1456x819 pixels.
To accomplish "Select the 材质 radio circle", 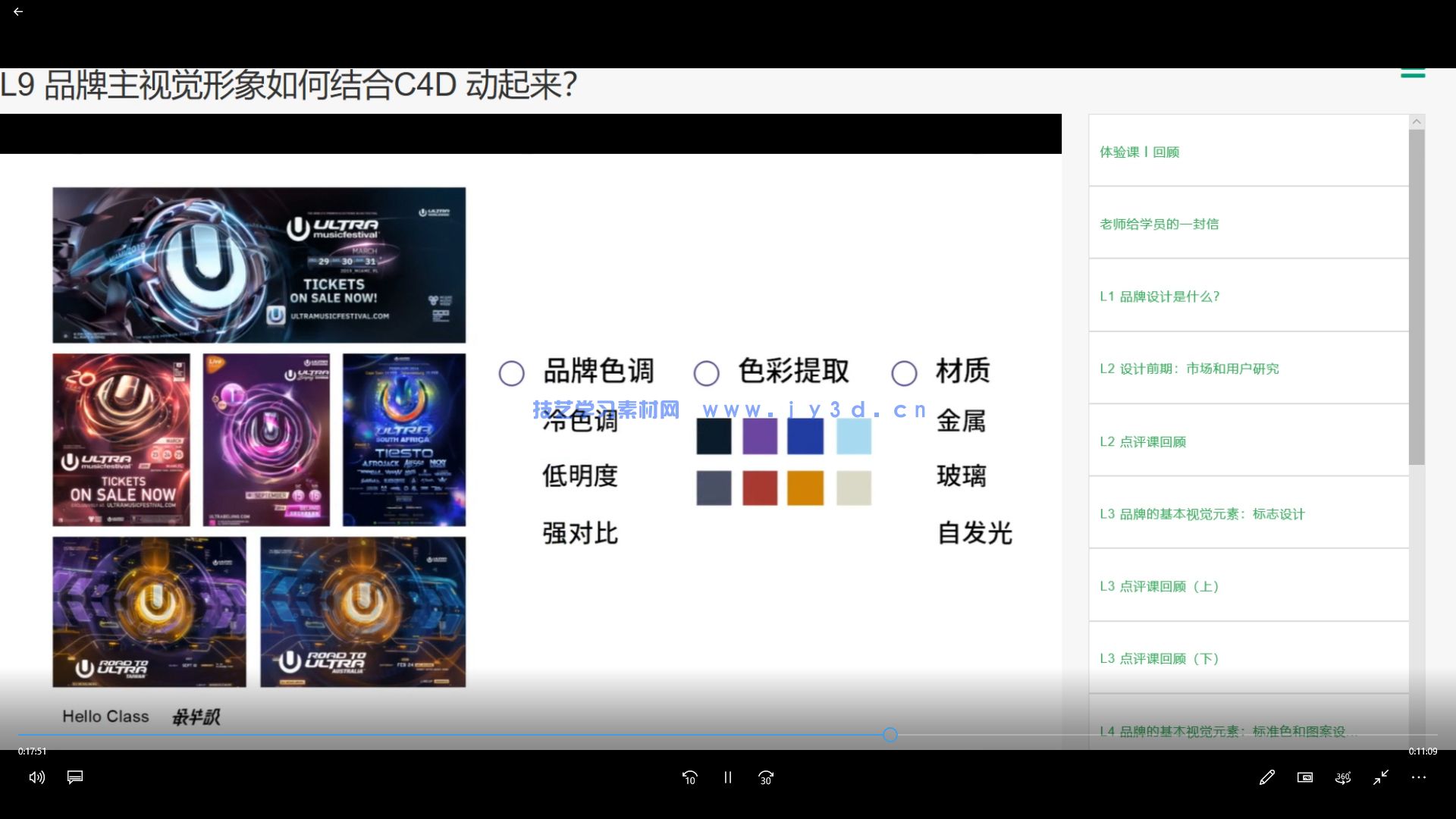I will (904, 373).
